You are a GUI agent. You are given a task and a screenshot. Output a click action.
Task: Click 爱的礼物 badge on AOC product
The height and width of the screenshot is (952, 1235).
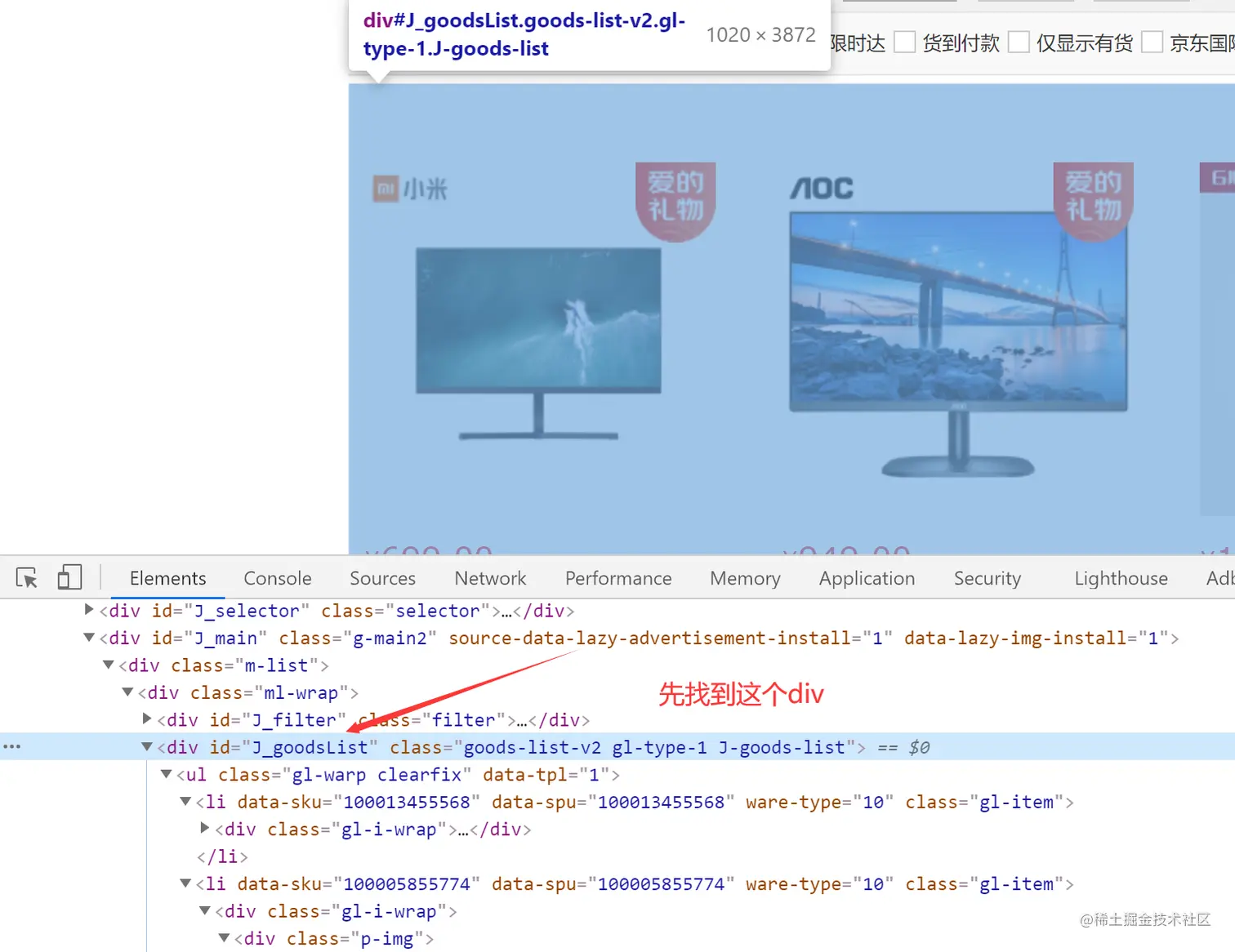tap(1093, 201)
